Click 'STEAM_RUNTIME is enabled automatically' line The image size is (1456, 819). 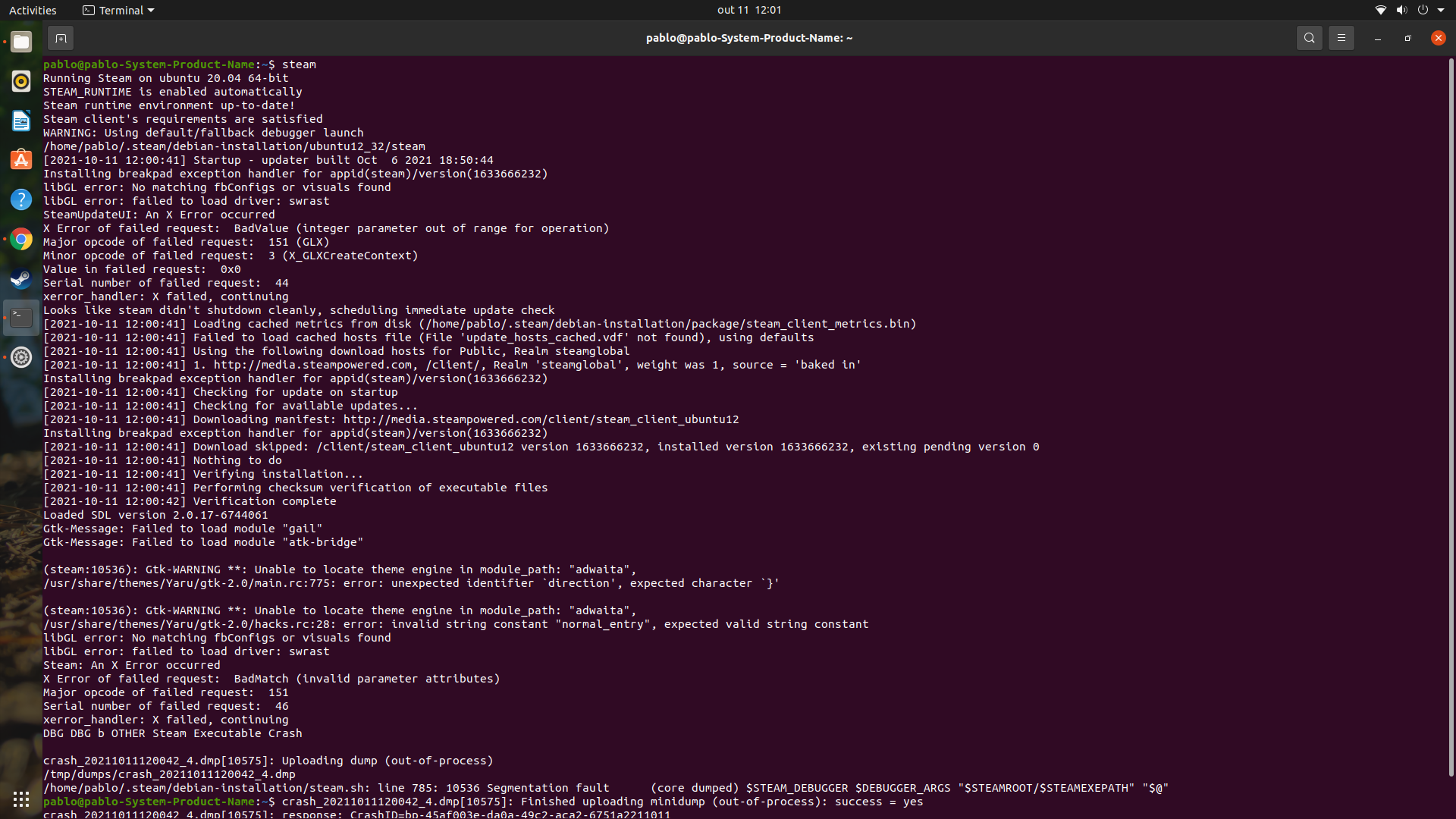[173, 92]
